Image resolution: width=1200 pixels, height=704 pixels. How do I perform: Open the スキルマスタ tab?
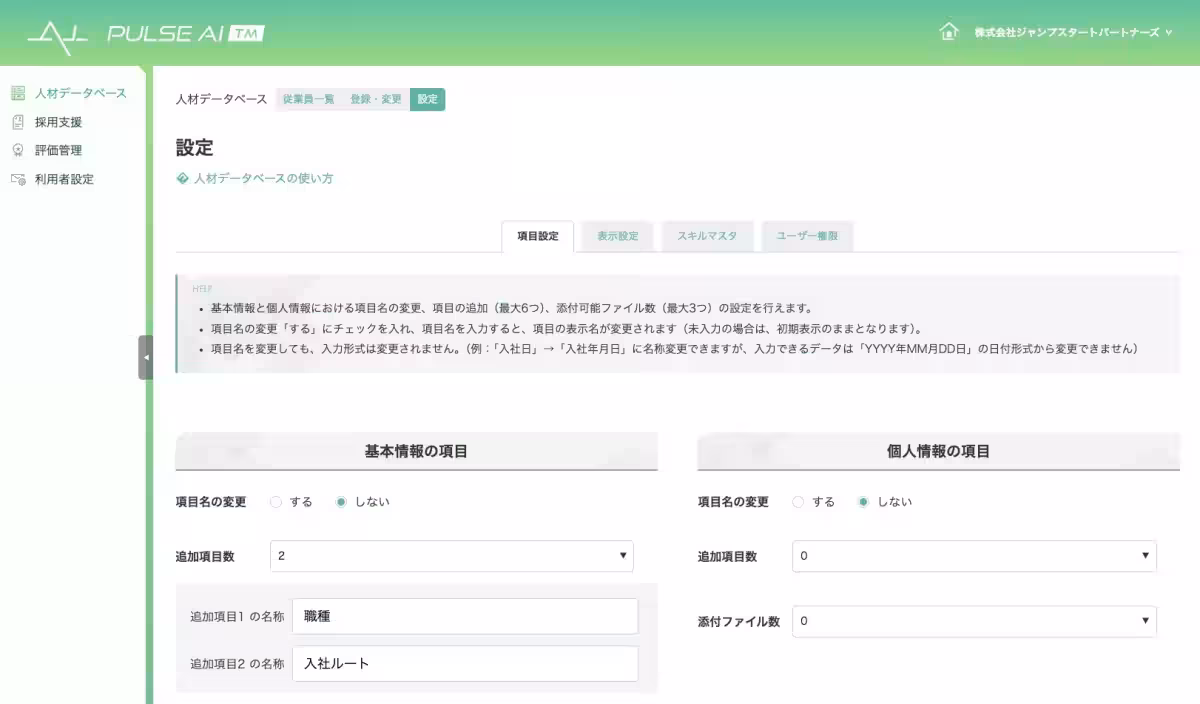point(707,235)
